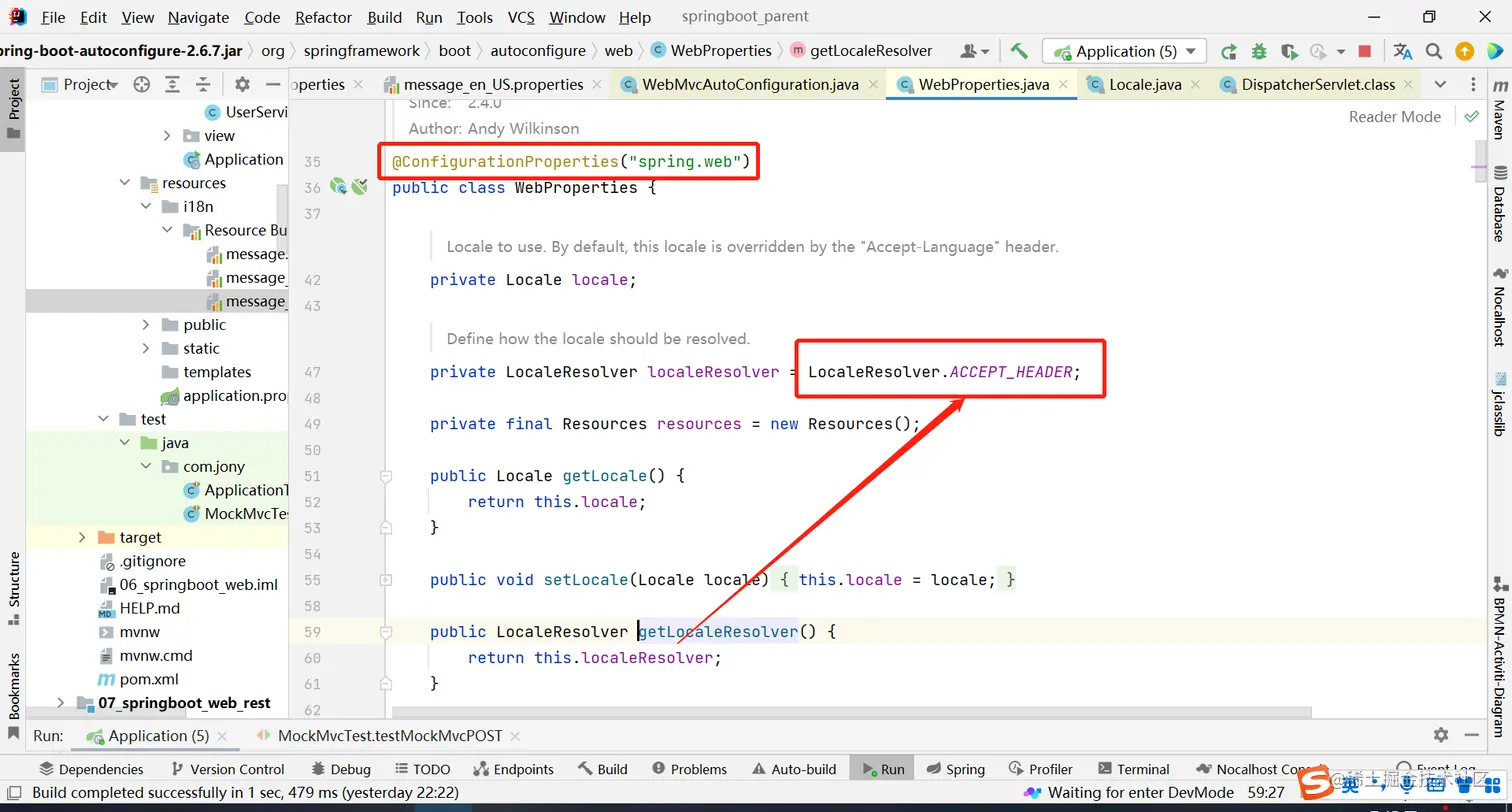Click the Spring bean gutter icon on line 36

click(339, 186)
